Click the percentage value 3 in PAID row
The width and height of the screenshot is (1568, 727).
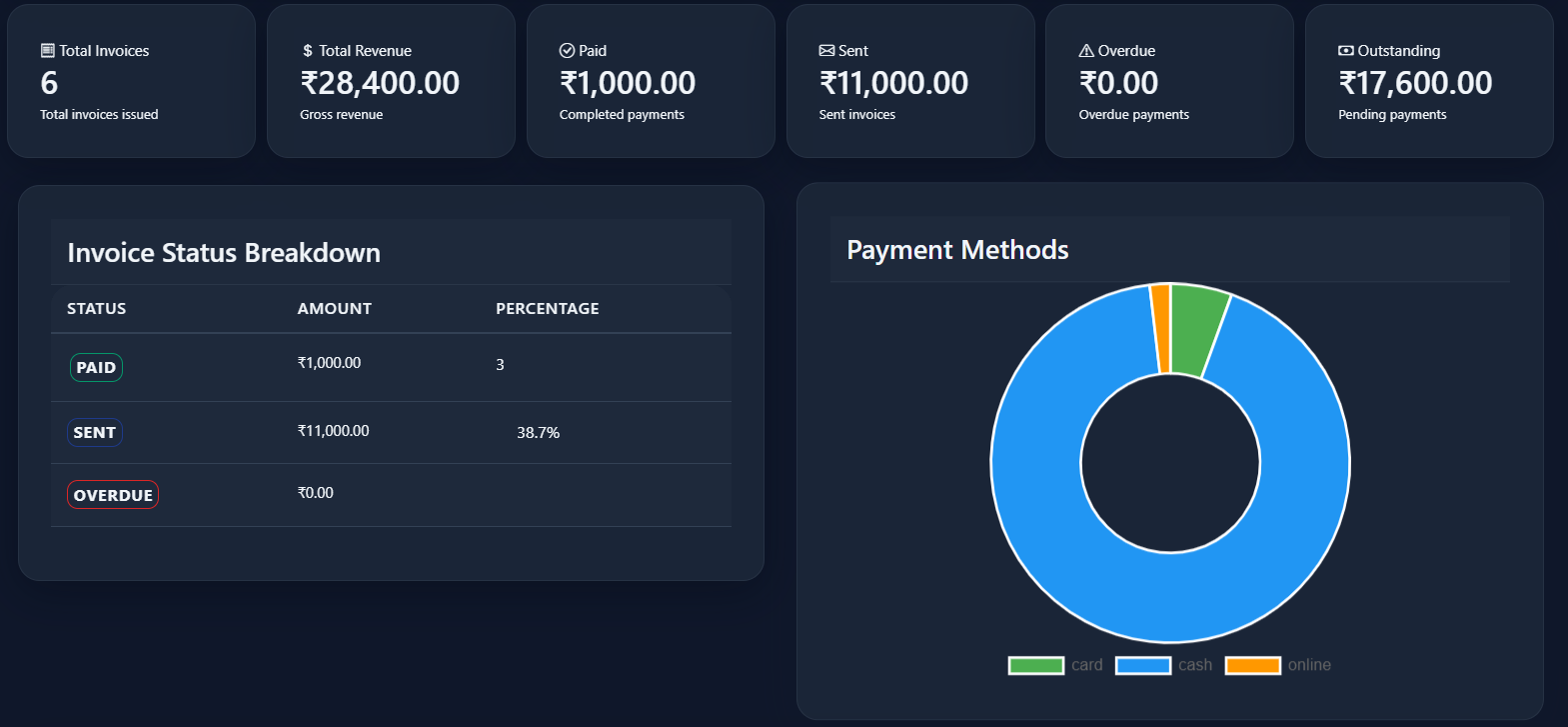[x=500, y=365]
